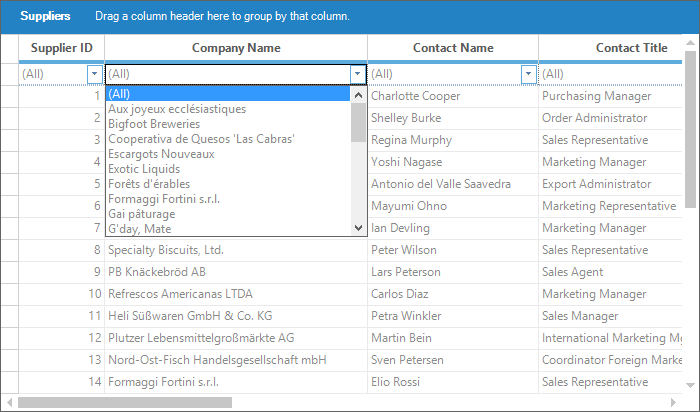This screenshot has height=412, width=700.
Task: Click the horizontal scroll-left arrow
Action: [x=9, y=402]
